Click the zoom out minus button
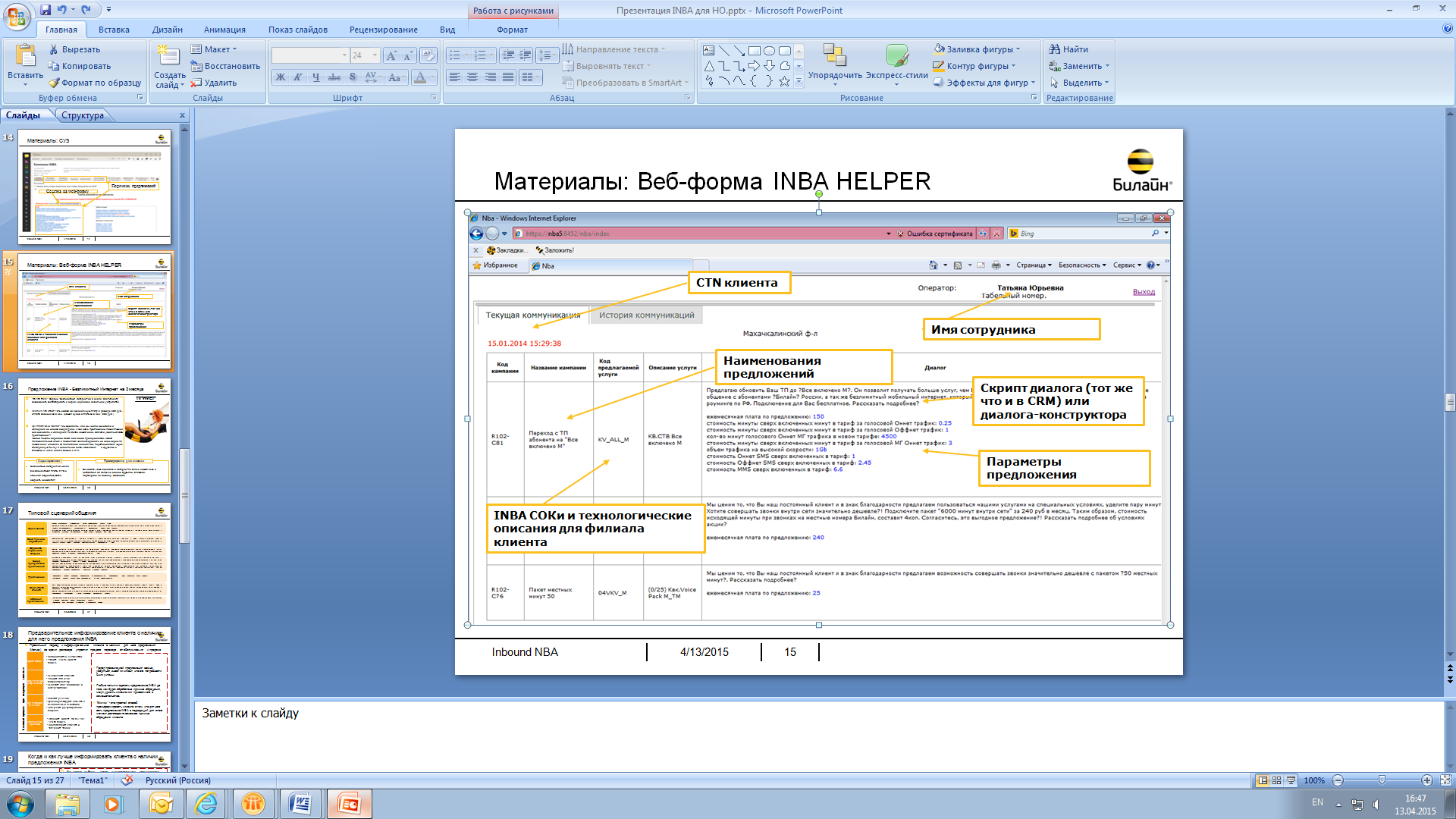Screen dimensions: 1456x819 coord(1338,780)
